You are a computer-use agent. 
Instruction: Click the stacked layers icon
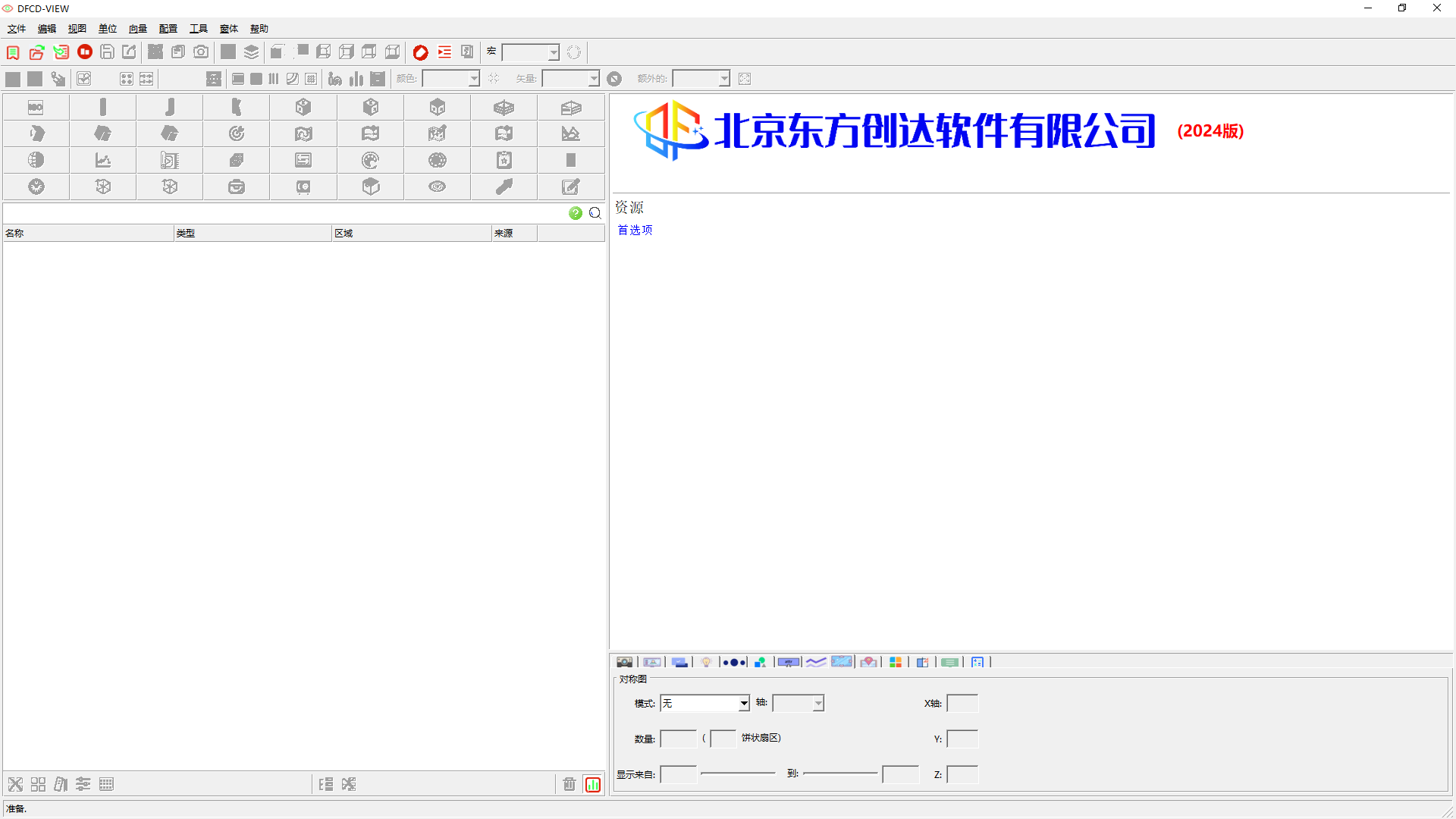251,52
